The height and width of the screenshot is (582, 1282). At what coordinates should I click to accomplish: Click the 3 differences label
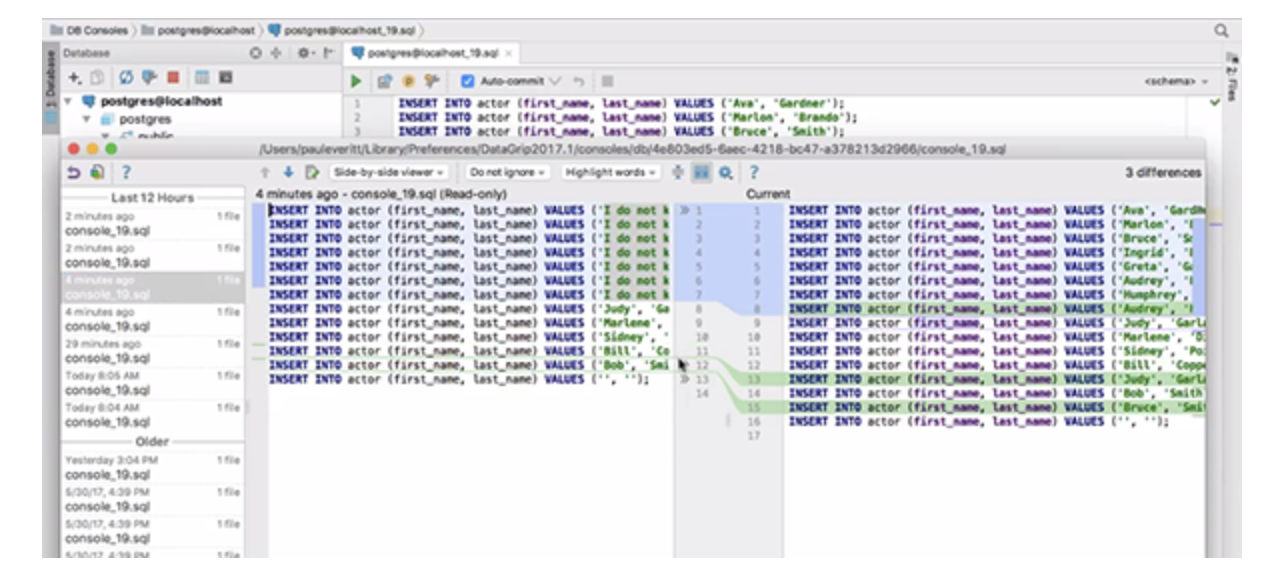[1163, 173]
